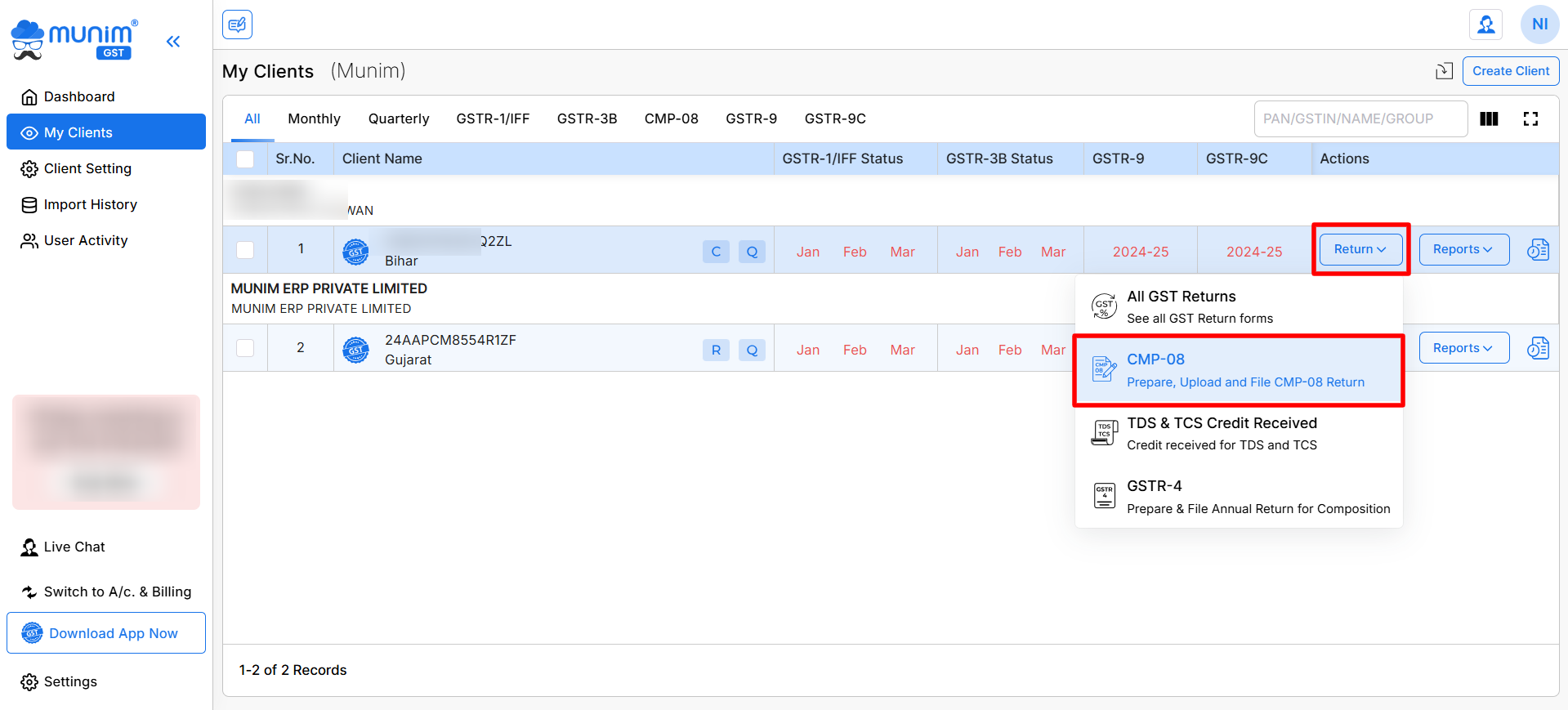Open the document icon for Bihar client row
1568x710 pixels.
coord(1538,250)
